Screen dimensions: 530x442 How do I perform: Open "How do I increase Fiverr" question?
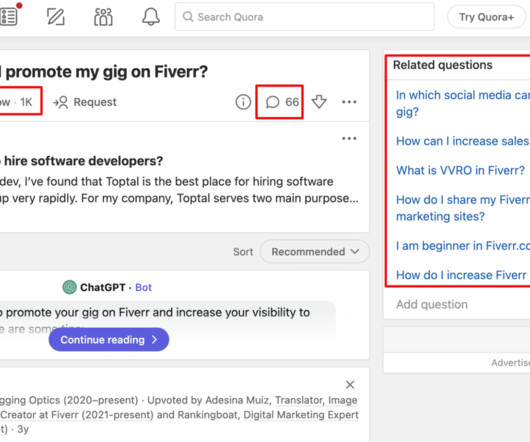click(461, 275)
